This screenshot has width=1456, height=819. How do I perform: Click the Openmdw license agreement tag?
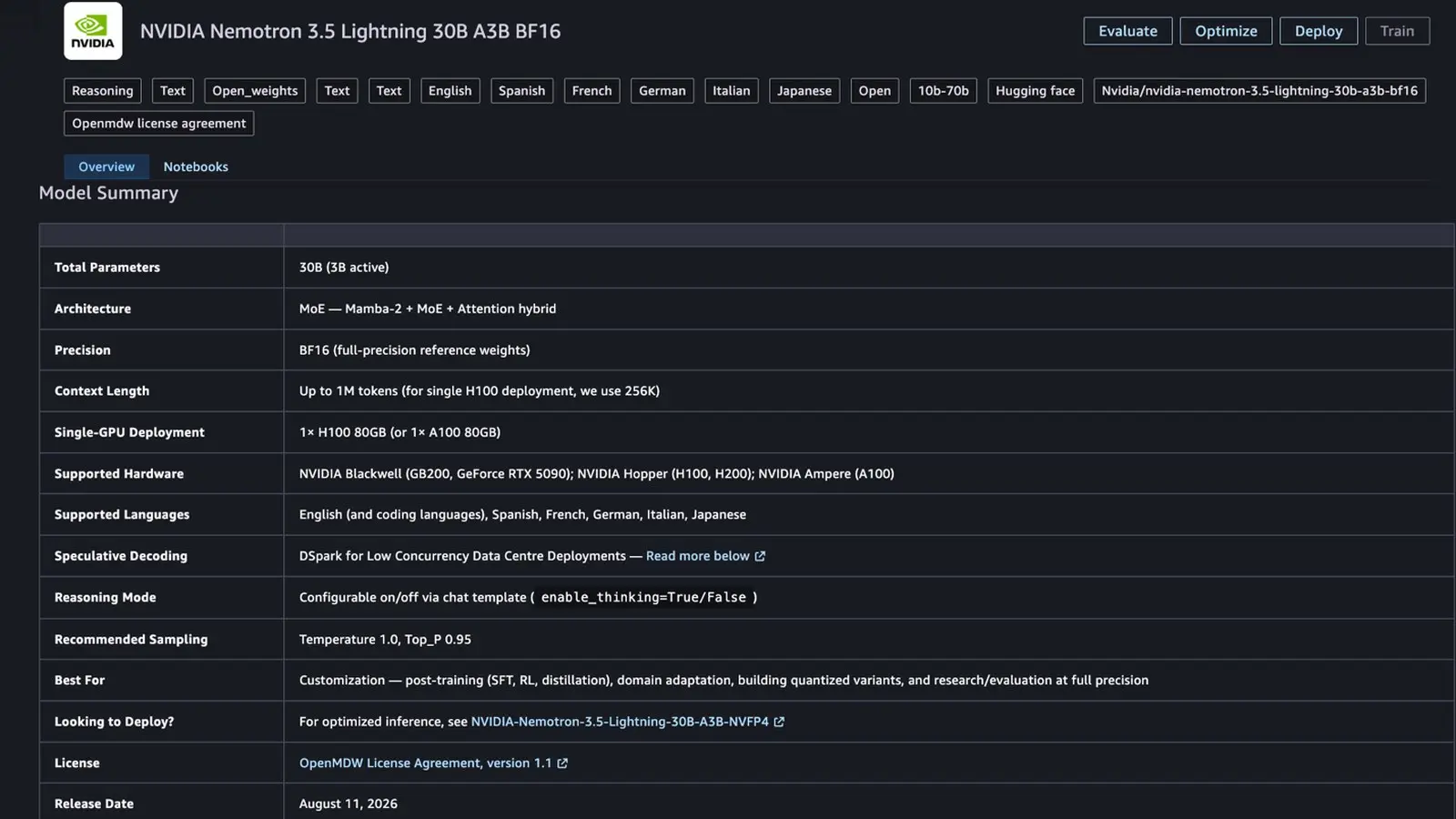pyautogui.click(x=159, y=124)
